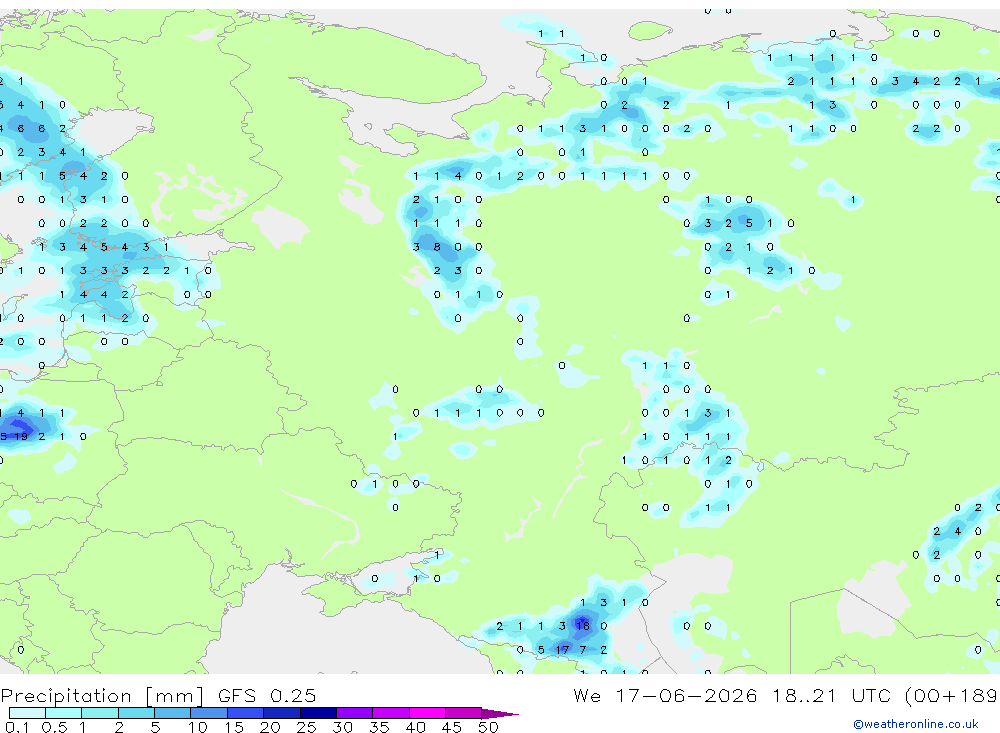Click the above-50 mm legend arrow tip
This screenshot has height=733, width=1000.
tap(501, 714)
